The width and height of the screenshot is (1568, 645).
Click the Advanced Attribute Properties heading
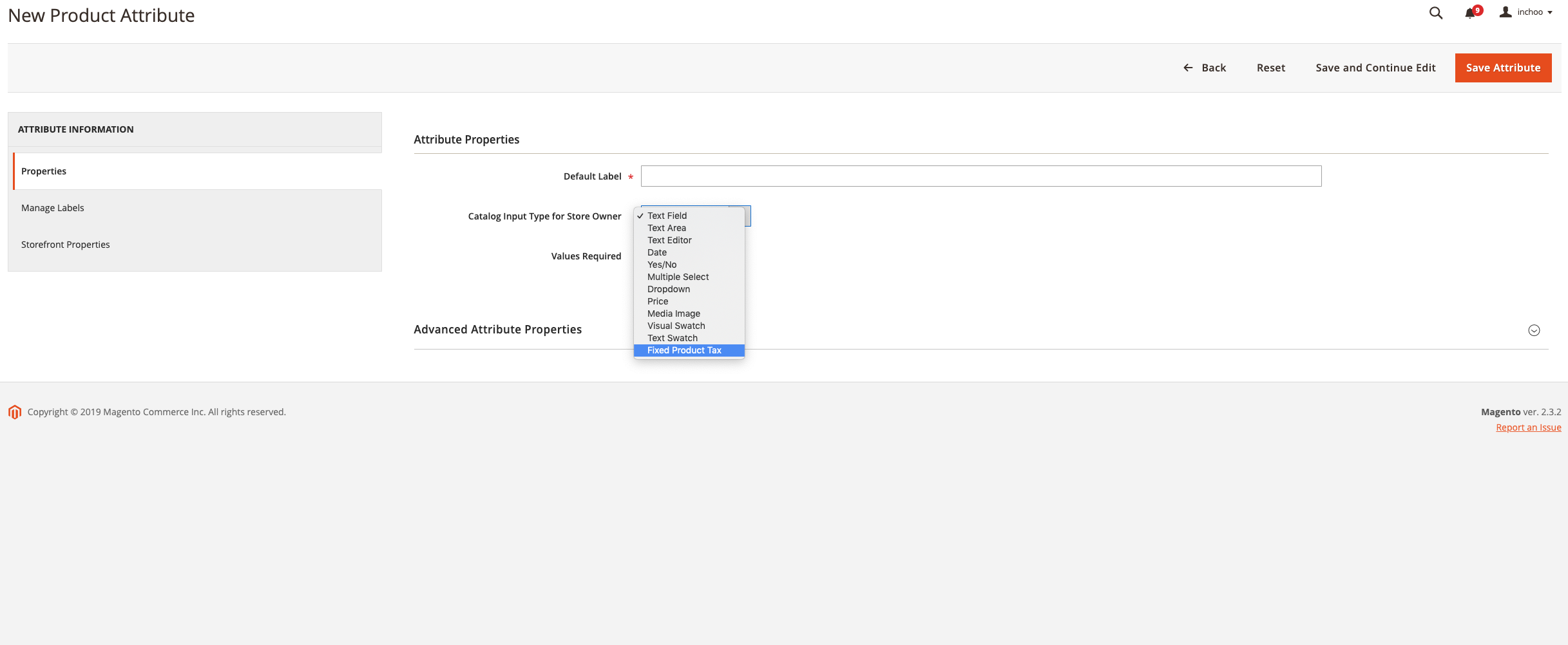tap(497, 330)
